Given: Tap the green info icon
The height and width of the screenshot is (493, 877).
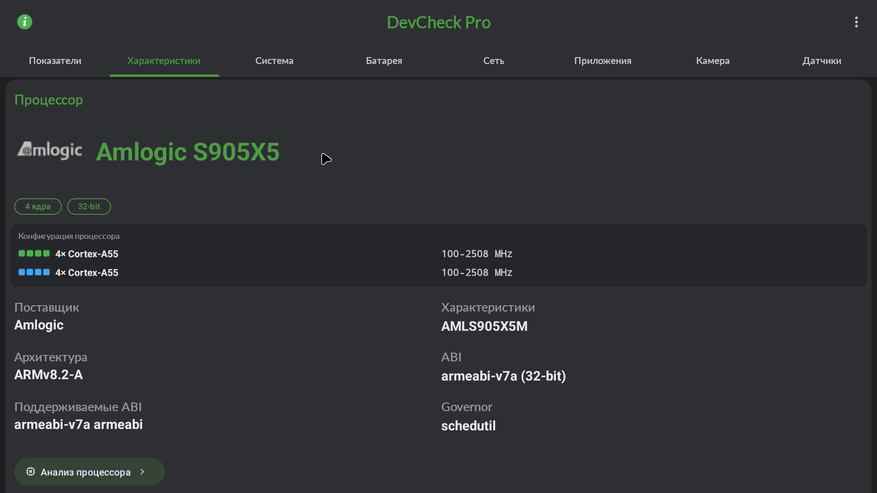Looking at the screenshot, I should (x=25, y=22).
